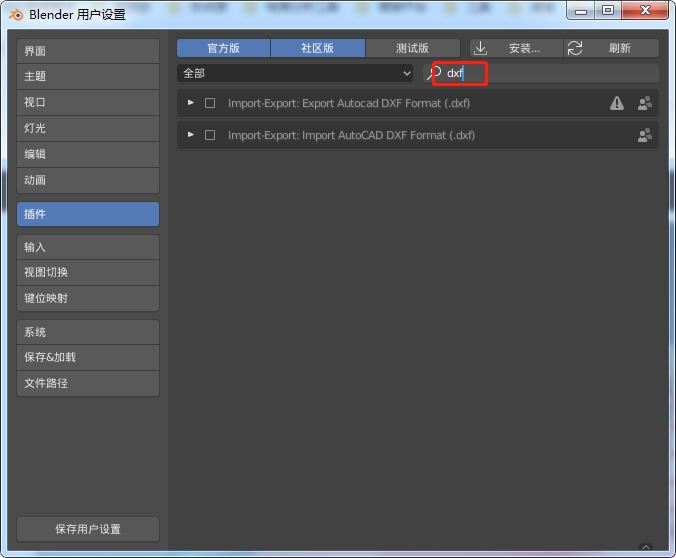This screenshot has width=676, height=558.
Task: Click community icon on Export Autocad DXF row
Action: coord(645,103)
